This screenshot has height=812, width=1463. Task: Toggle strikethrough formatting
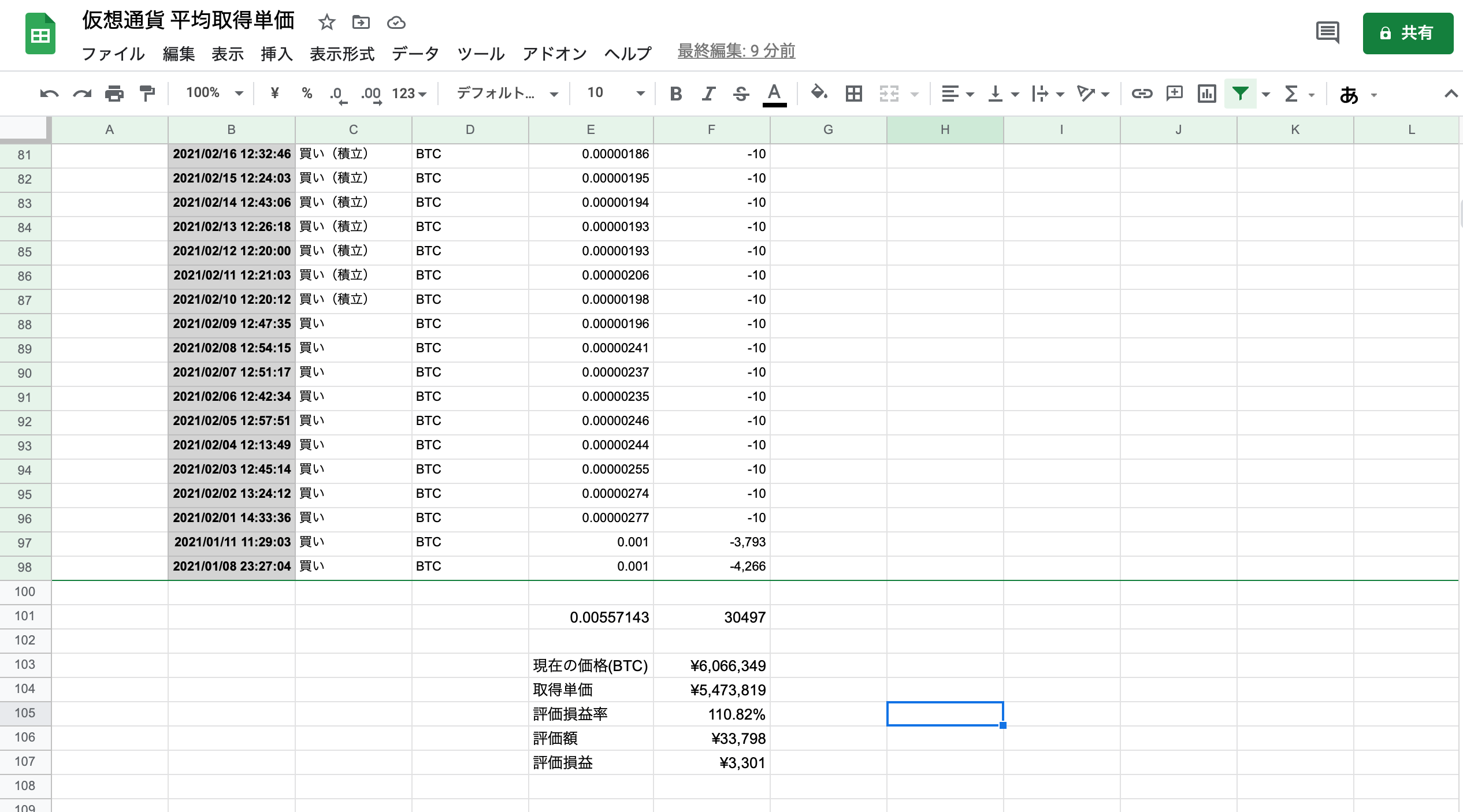click(741, 93)
